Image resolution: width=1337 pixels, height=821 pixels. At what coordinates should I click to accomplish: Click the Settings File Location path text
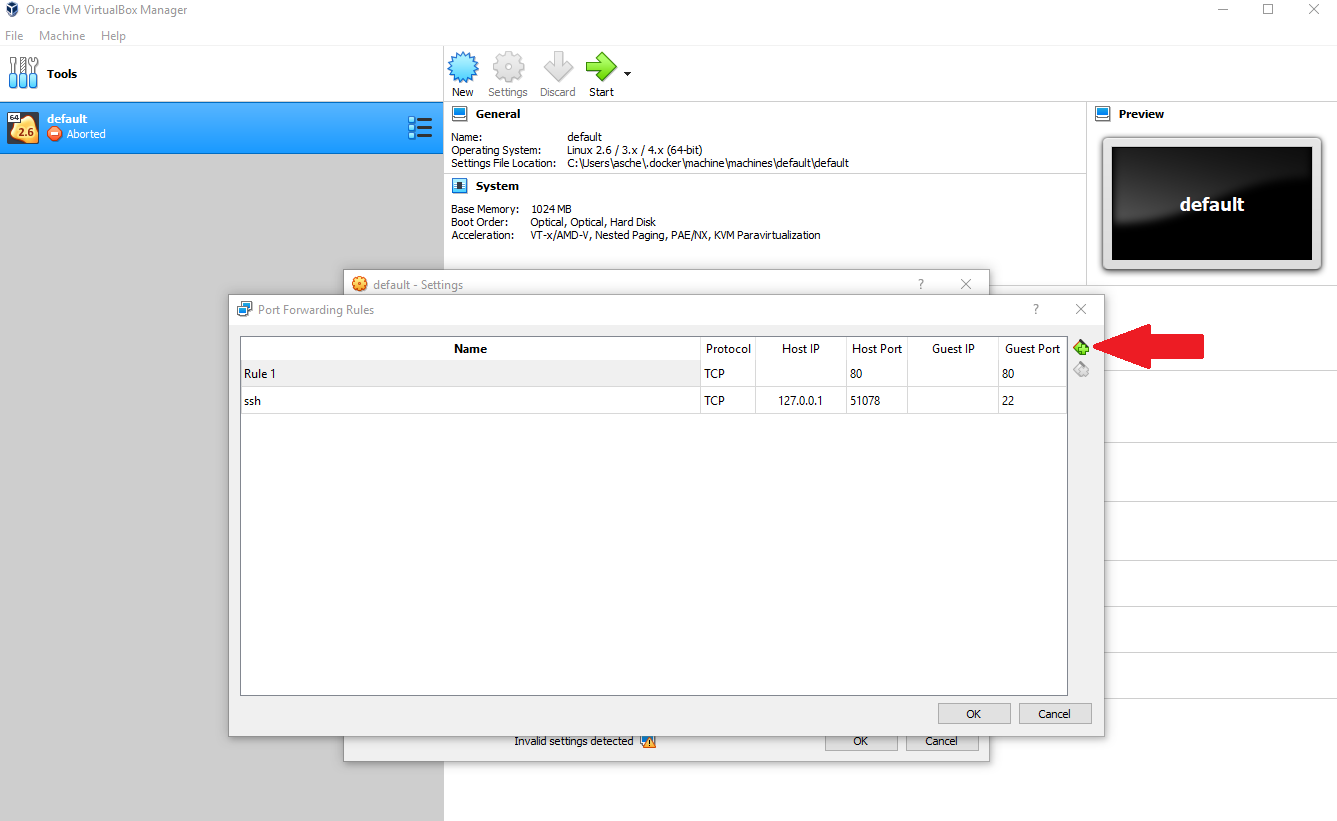708,163
